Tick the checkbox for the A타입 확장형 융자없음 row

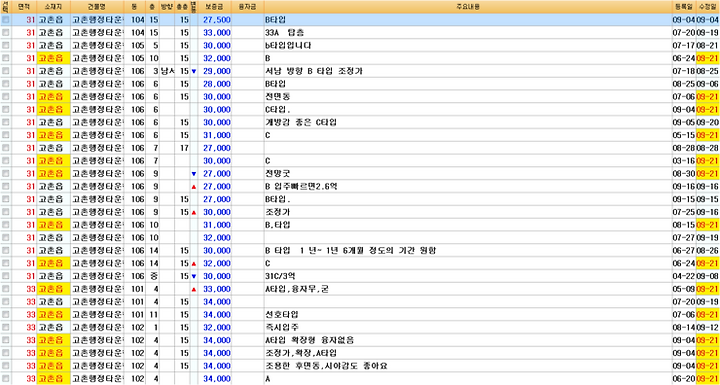point(5,341)
